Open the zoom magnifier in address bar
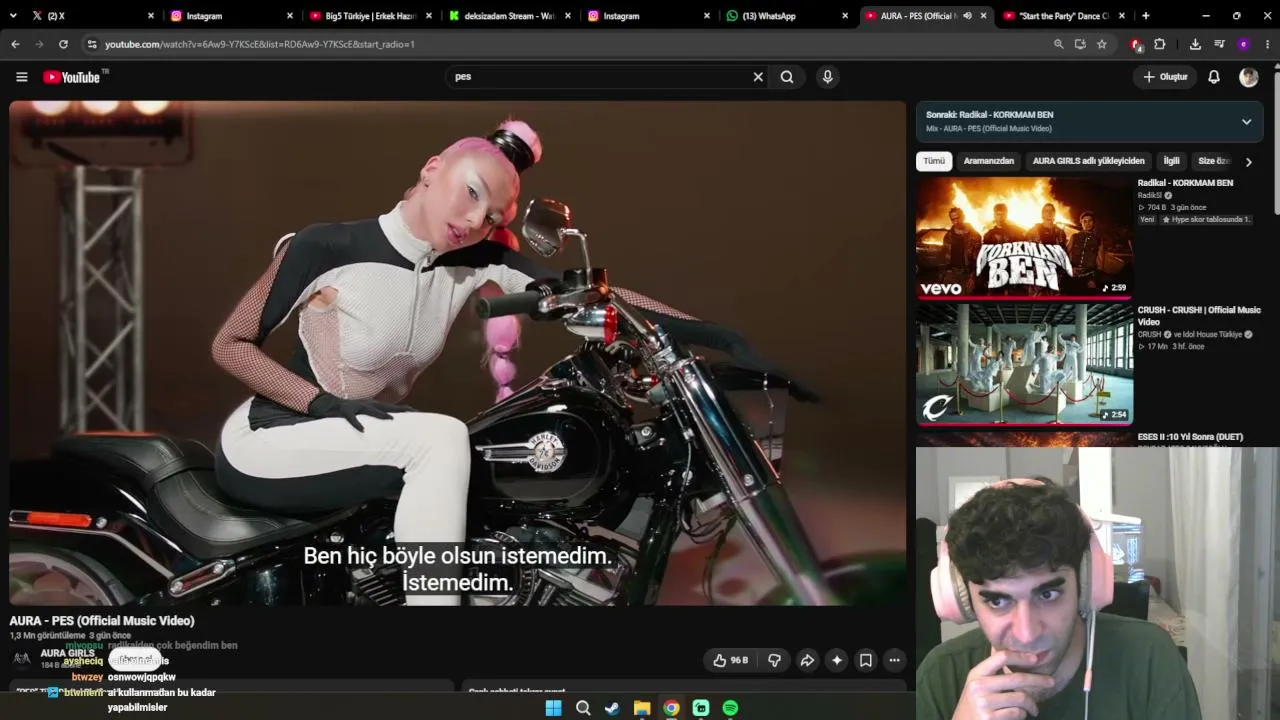1280x720 pixels. point(1058,44)
